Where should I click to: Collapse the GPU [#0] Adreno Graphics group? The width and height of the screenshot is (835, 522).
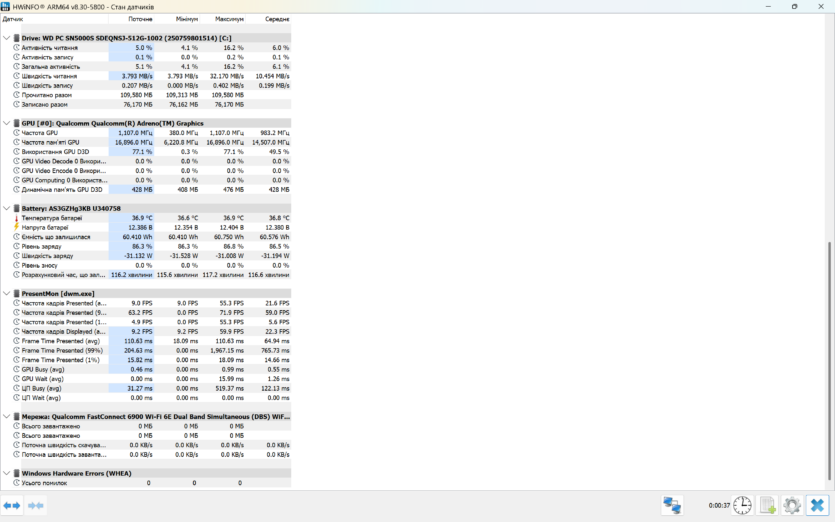tap(6, 123)
